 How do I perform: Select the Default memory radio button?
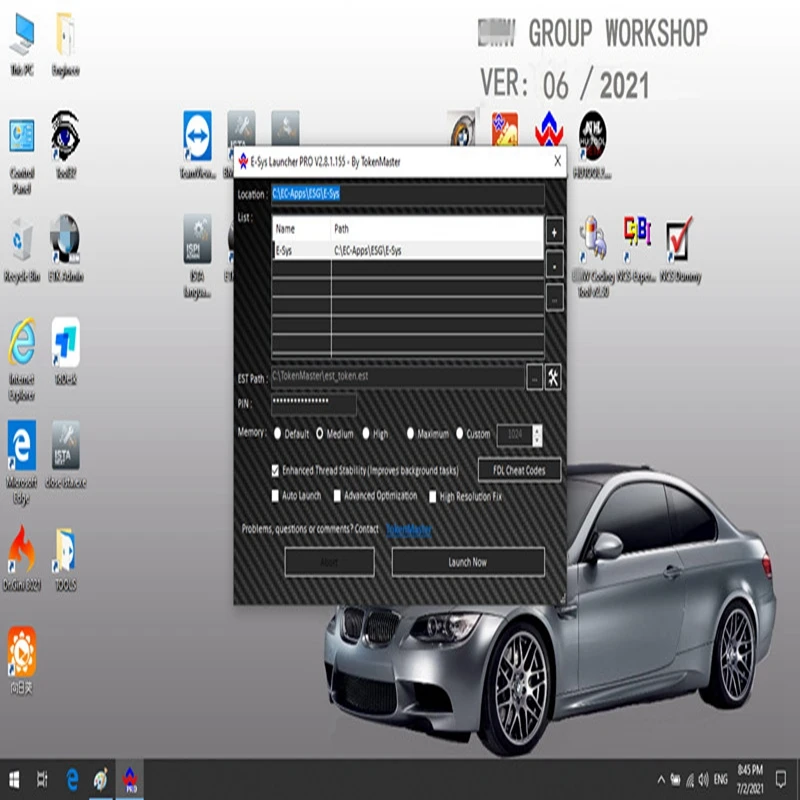click(277, 434)
